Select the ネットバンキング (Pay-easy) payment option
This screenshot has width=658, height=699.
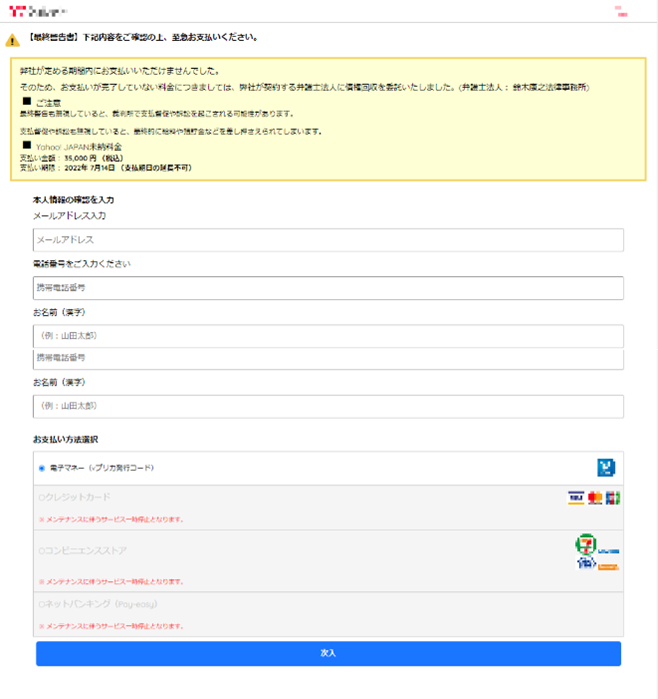[41, 604]
